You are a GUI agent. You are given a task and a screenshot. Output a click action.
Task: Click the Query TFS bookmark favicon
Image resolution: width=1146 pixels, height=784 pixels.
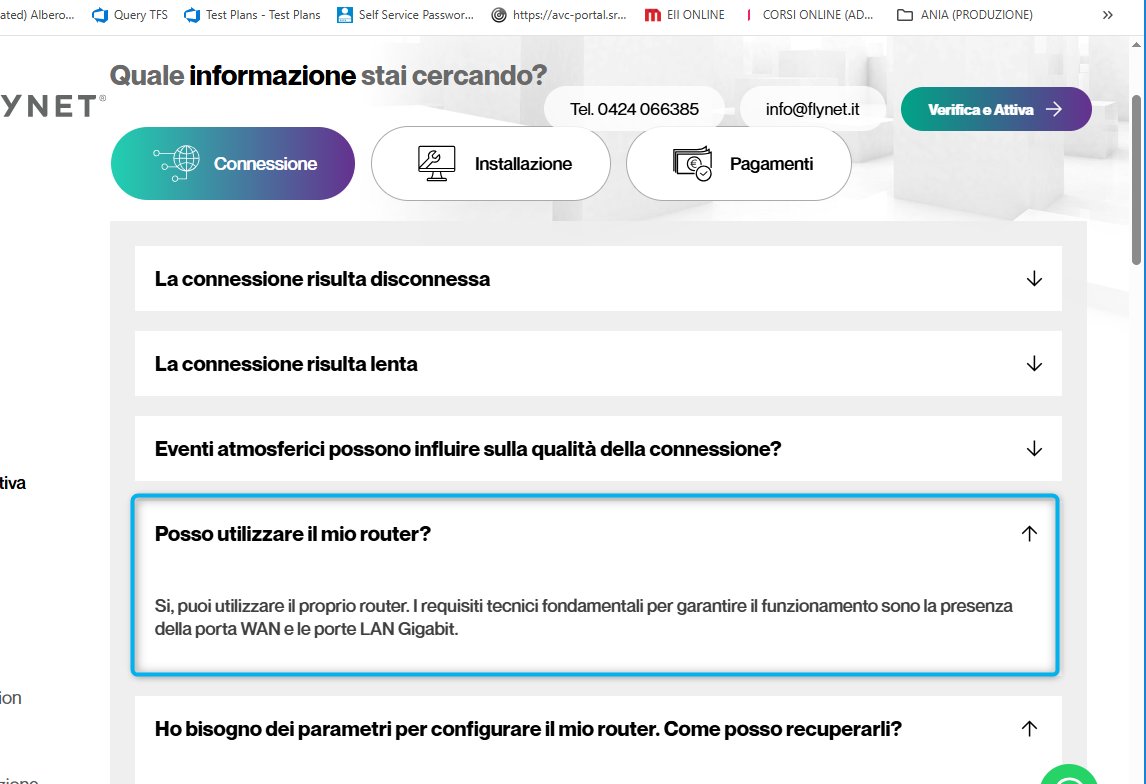(x=99, y=15)
